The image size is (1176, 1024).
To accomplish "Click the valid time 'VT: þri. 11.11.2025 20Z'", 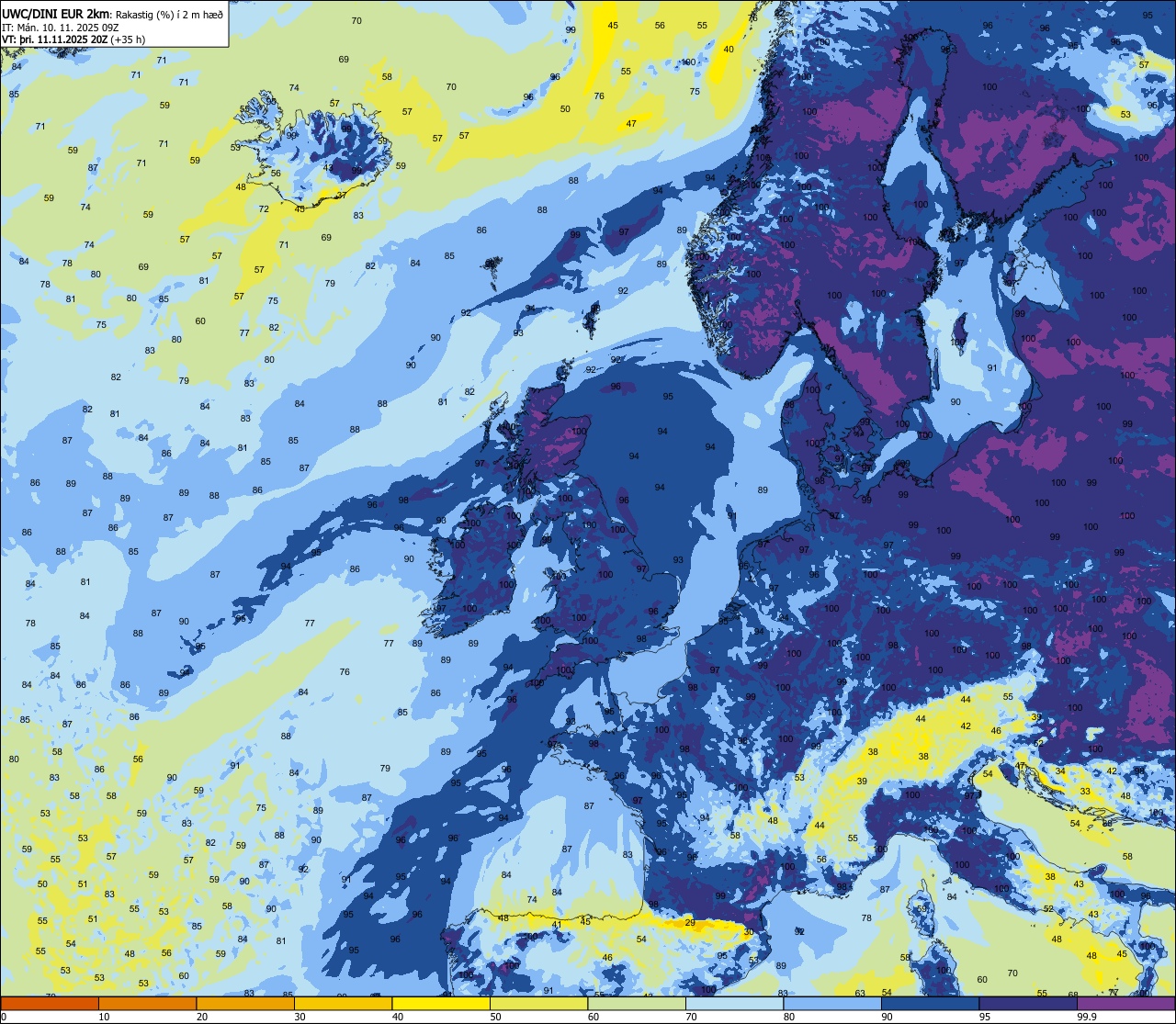I will pyautogui.click(x=54, y=39).
